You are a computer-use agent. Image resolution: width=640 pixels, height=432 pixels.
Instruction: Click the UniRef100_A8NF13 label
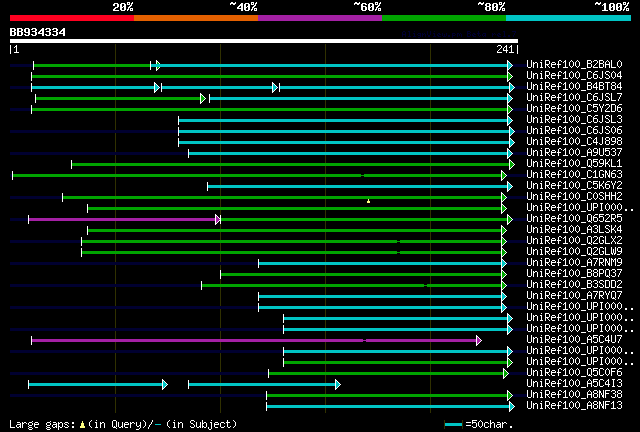[x=574, y=406]
